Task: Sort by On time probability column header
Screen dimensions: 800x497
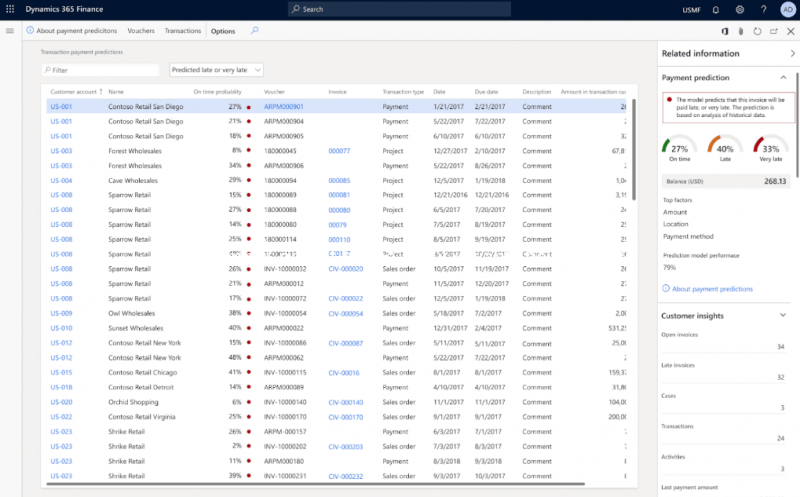Action: [217, 92]
